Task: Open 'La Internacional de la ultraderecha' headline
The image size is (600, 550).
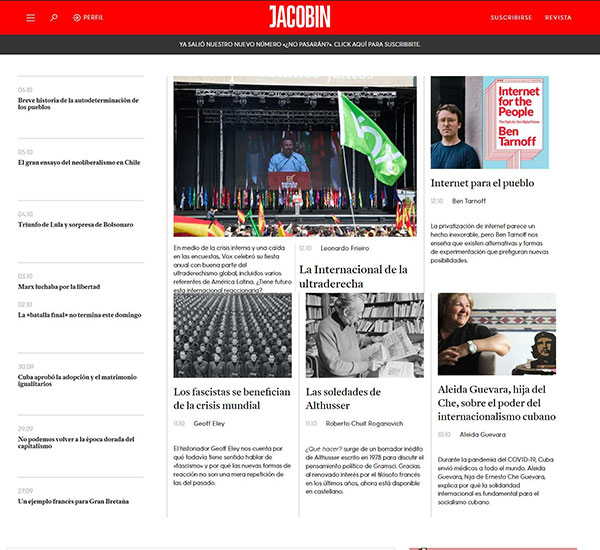Action: 353,276
